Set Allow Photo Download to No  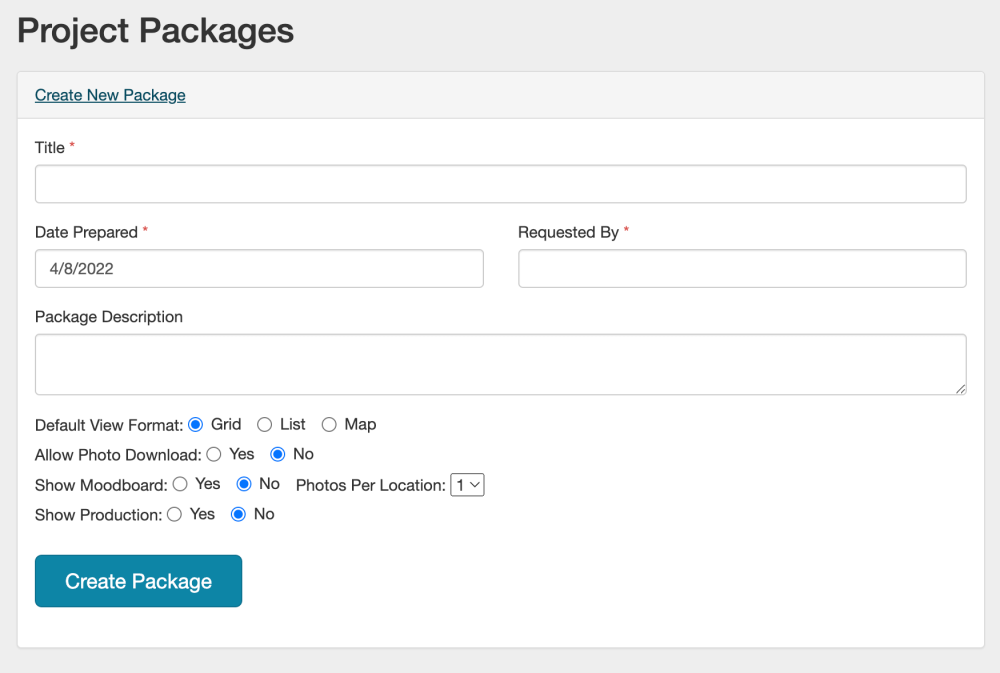tap(278, 455)
